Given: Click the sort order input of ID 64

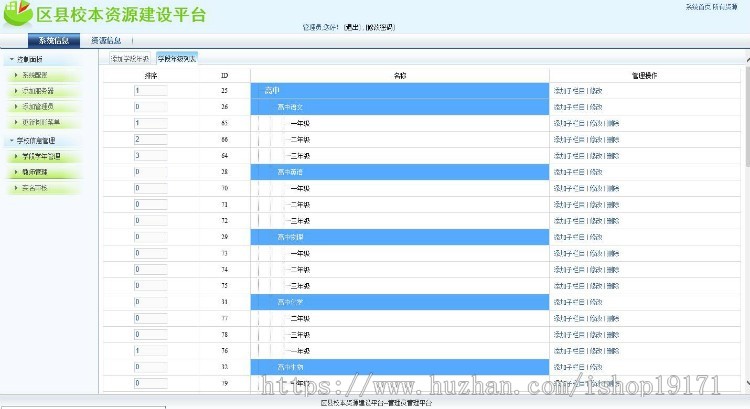Looking at the screenshot, I should click(151, 155).
